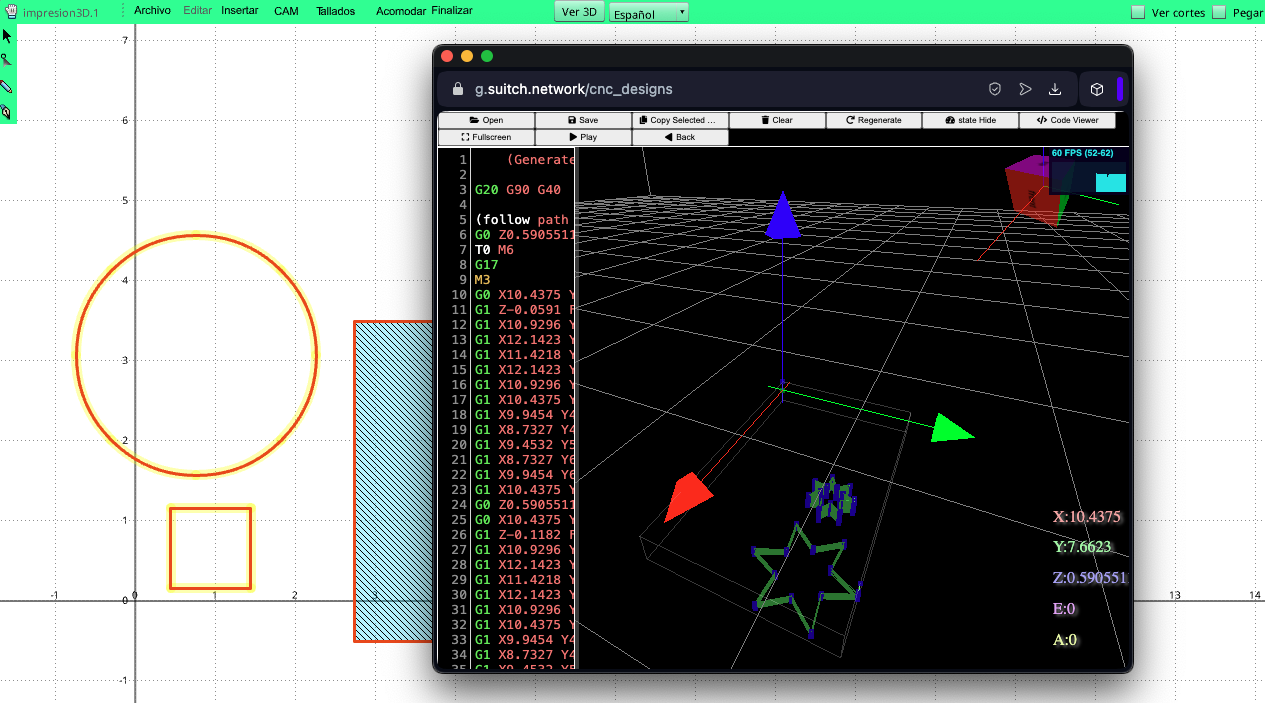
Task: Select the node edit tool
Action: coord(7,61)
